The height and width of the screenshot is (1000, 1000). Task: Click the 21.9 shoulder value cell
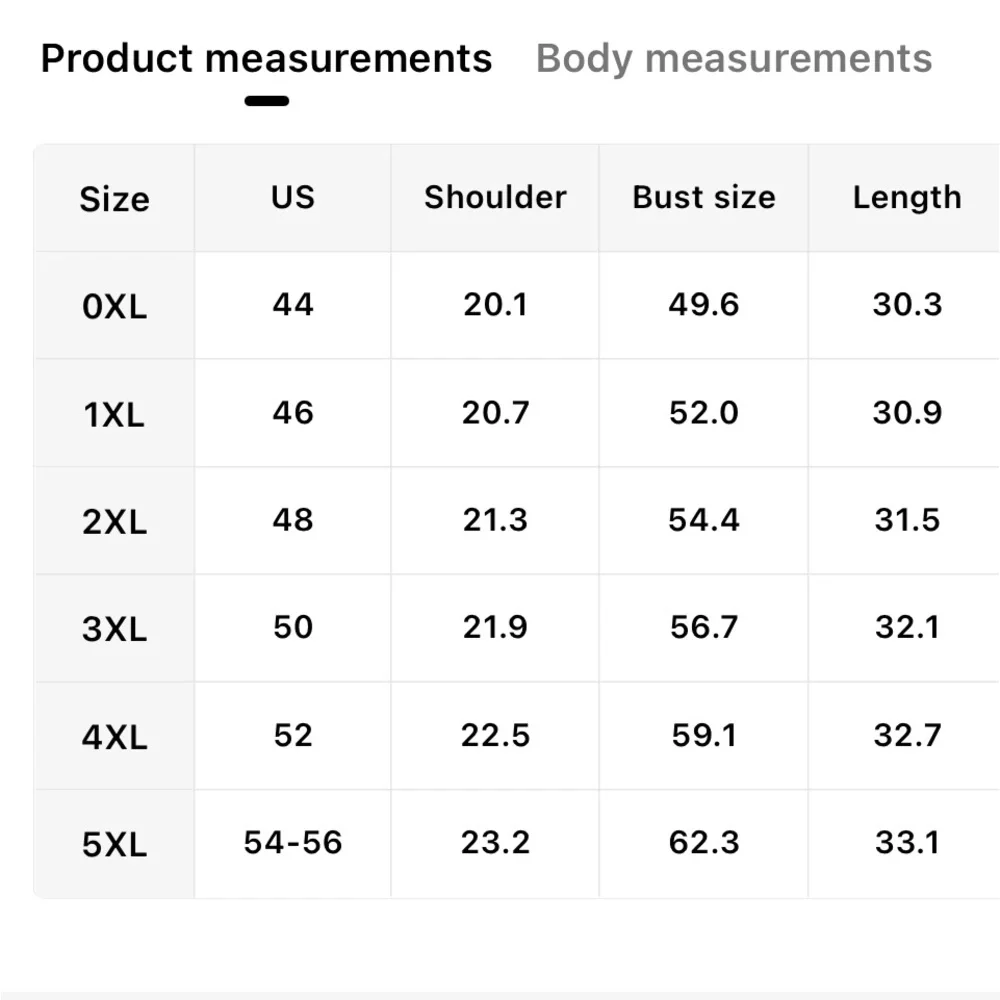click(x=495, y=628)
